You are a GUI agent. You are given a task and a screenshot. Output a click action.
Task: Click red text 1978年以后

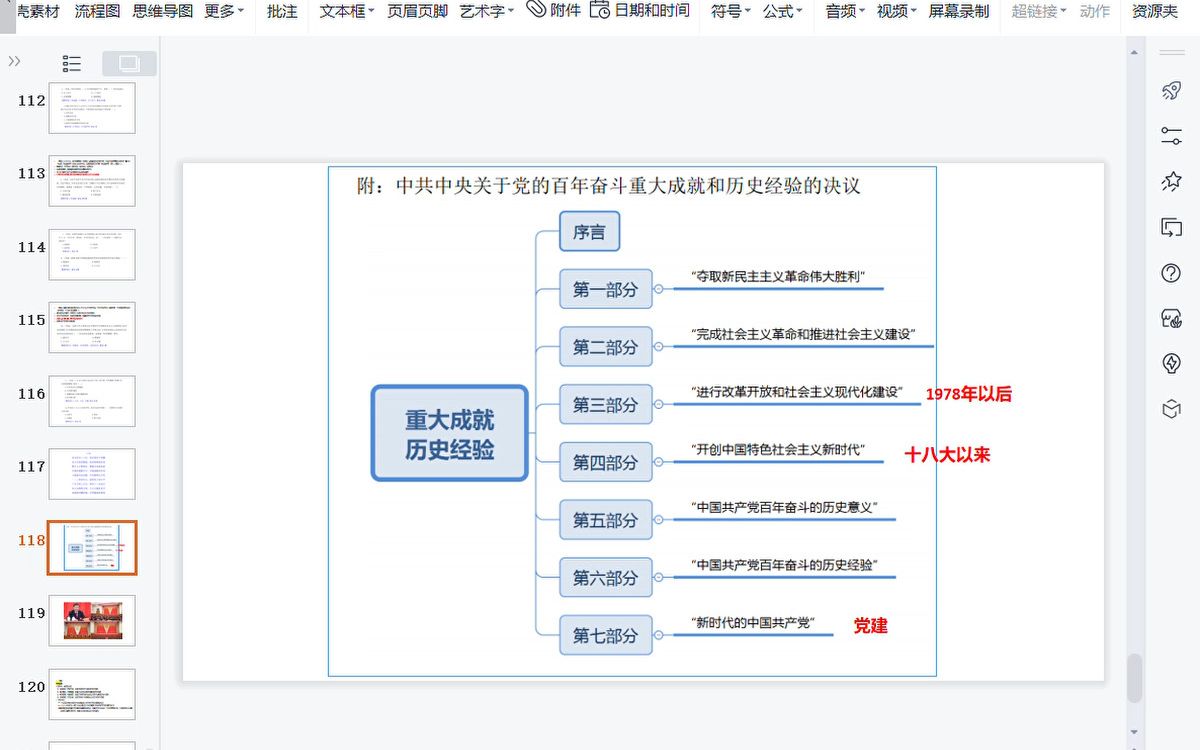tap(968, 394)
